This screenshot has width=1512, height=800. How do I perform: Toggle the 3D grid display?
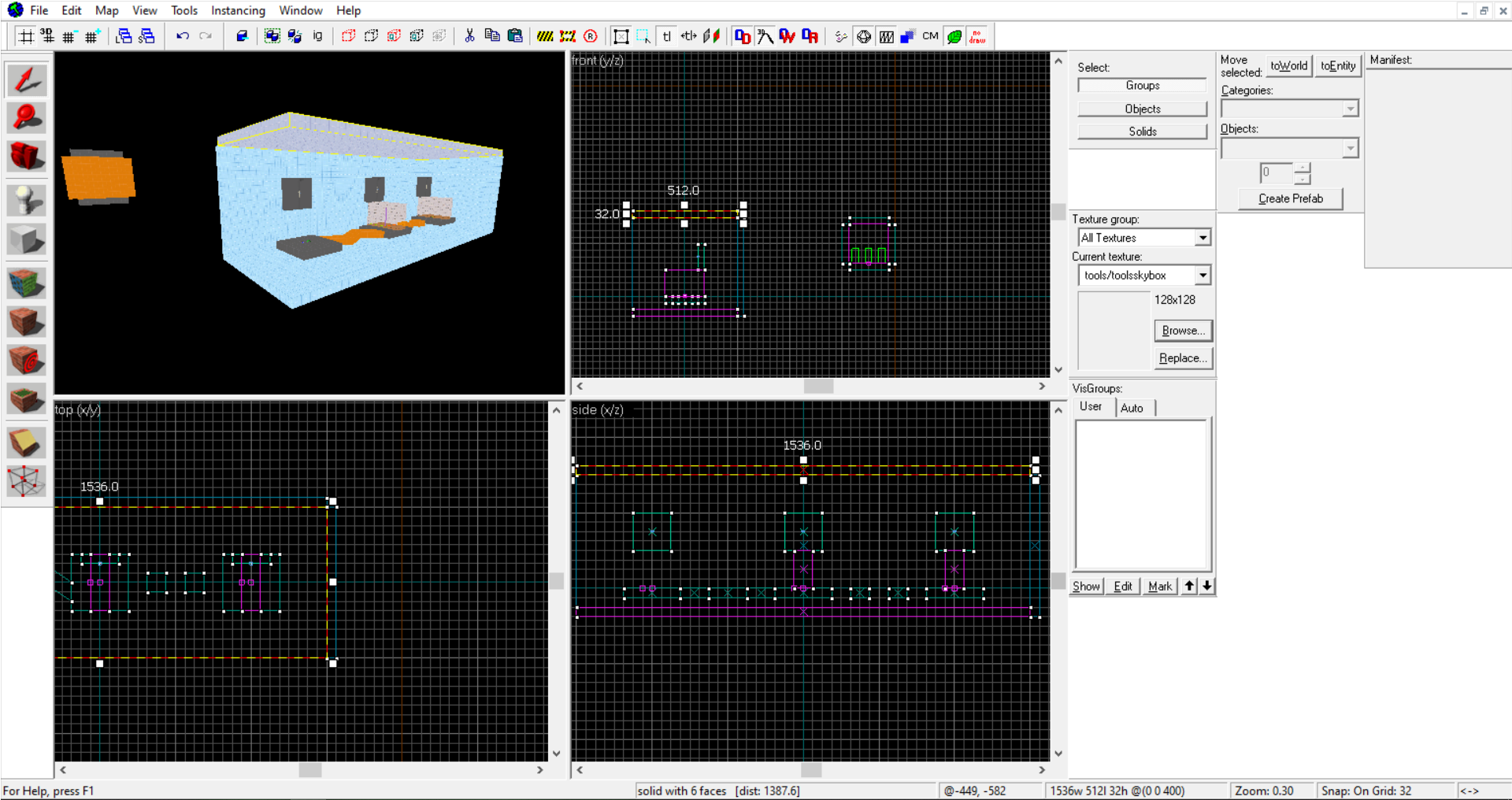pyautogui.click(x=48, y=36)
